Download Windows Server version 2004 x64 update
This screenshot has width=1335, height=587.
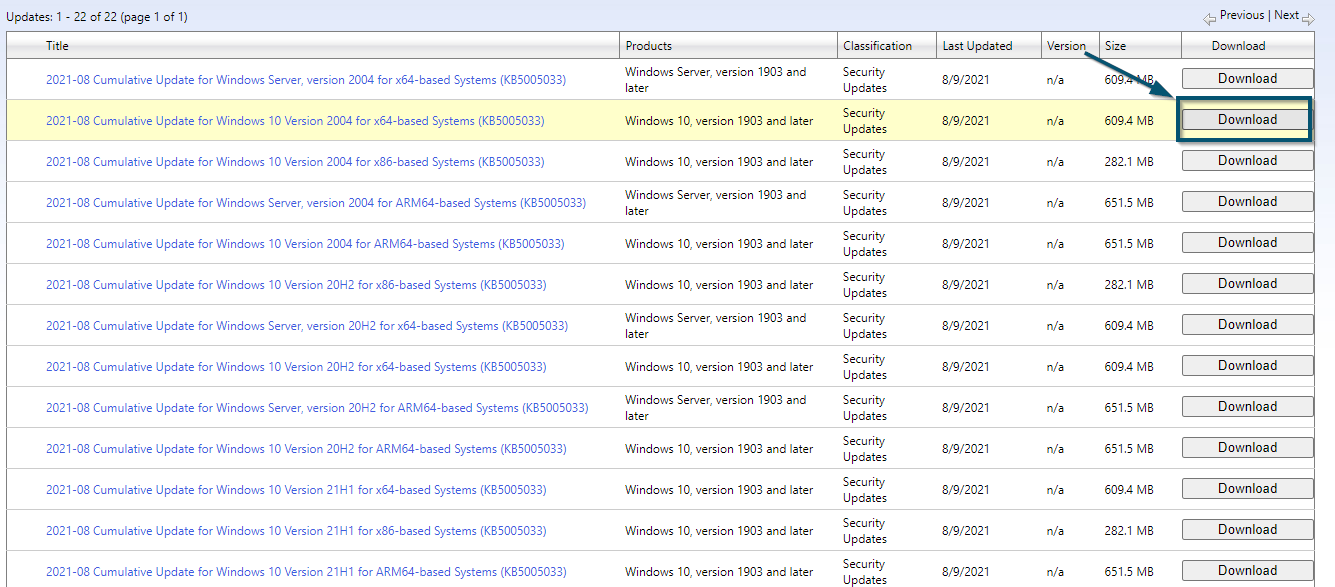pyautogui.click(x=1247, y=79)
